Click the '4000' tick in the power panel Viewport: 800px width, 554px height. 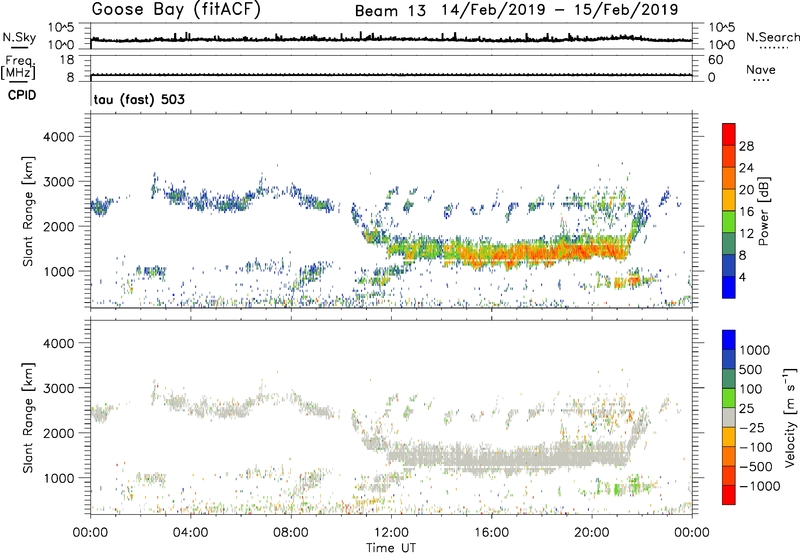tap(58, 137)
